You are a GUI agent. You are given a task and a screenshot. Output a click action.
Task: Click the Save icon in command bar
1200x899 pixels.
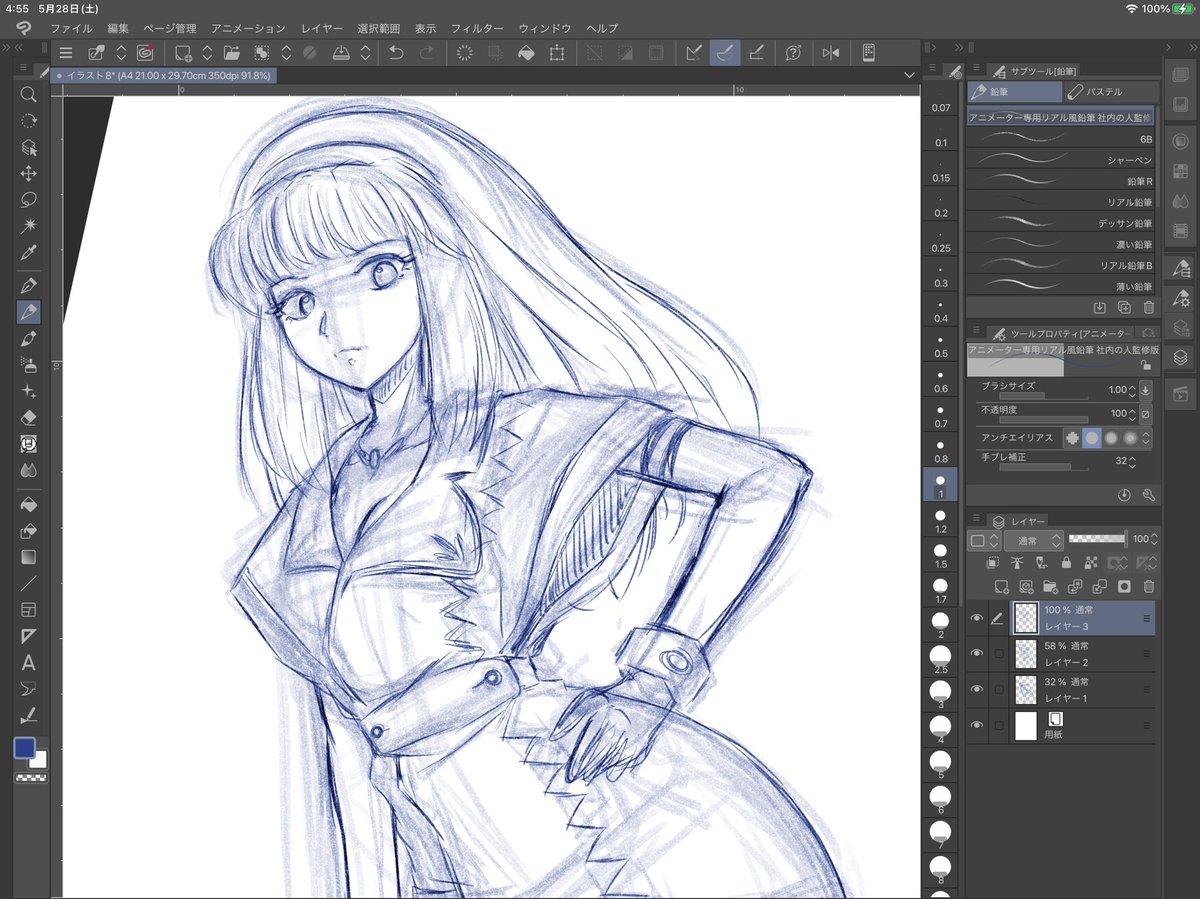[340, 53]
